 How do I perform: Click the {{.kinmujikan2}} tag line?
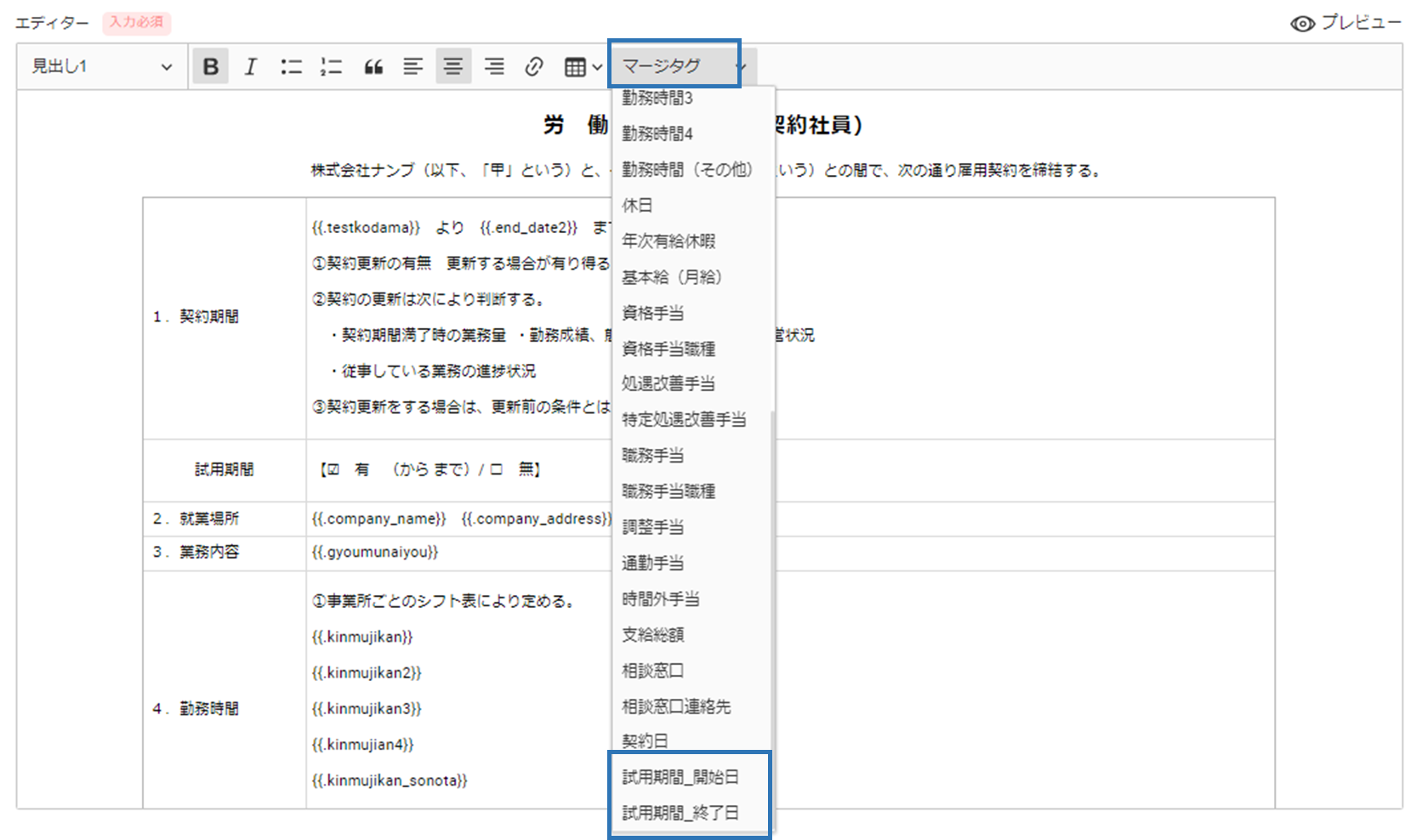[366, 673]
